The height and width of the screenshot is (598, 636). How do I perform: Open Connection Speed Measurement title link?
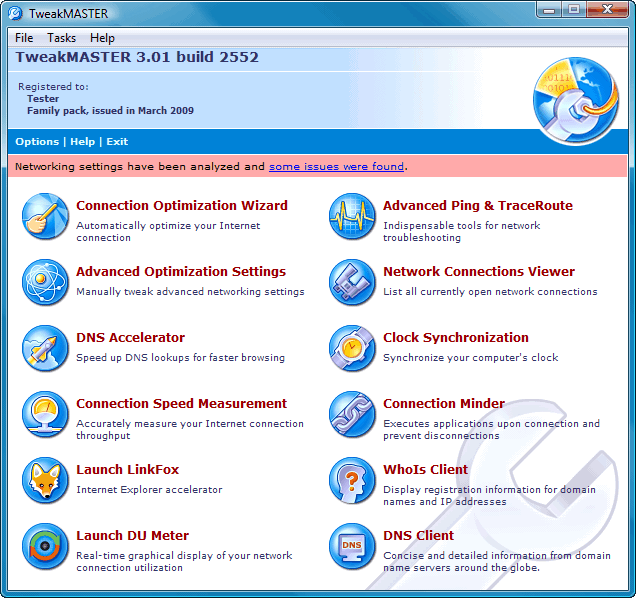point(181,404)
